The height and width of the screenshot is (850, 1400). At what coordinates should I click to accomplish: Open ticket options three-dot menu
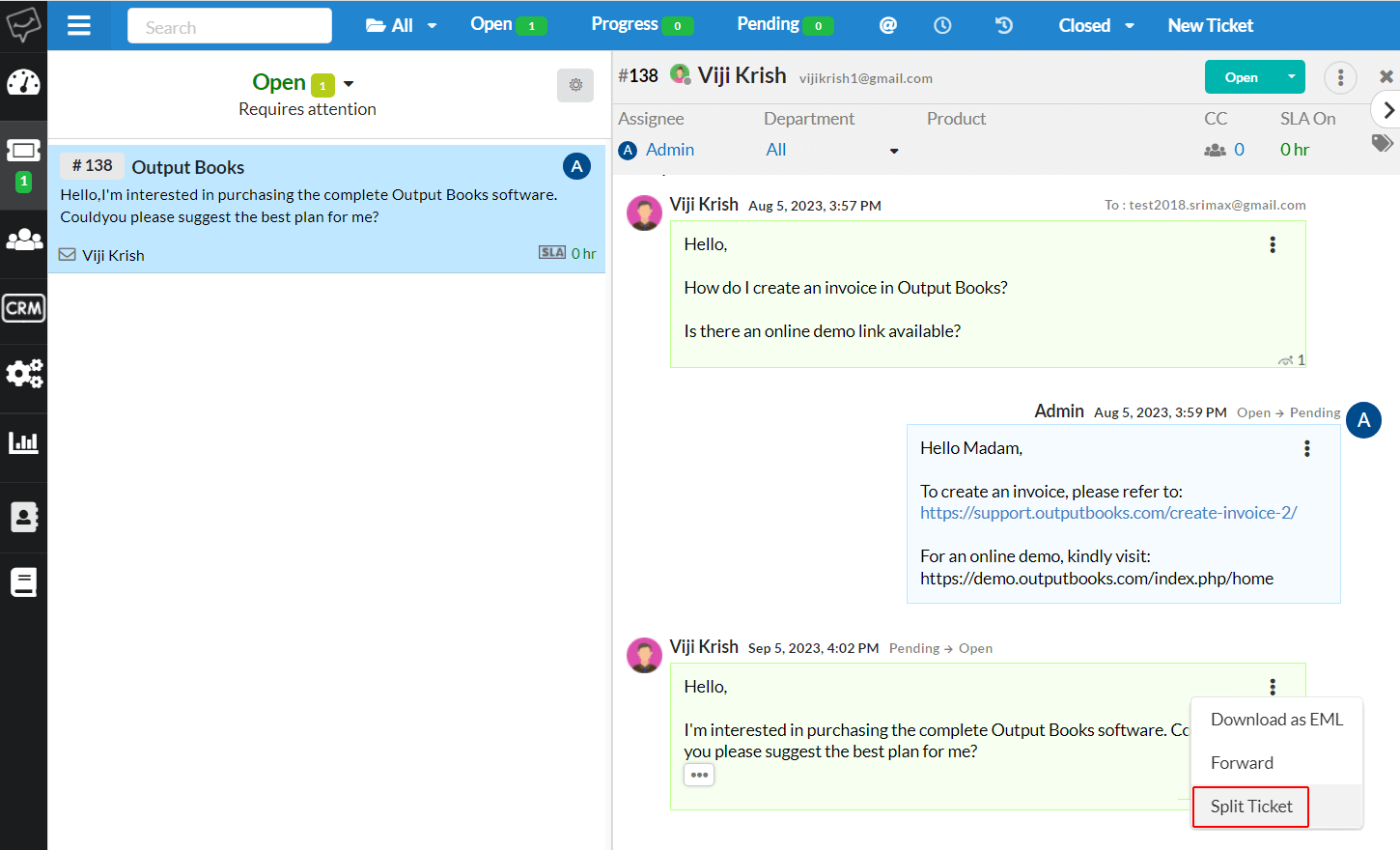(x=1340, y=77)
